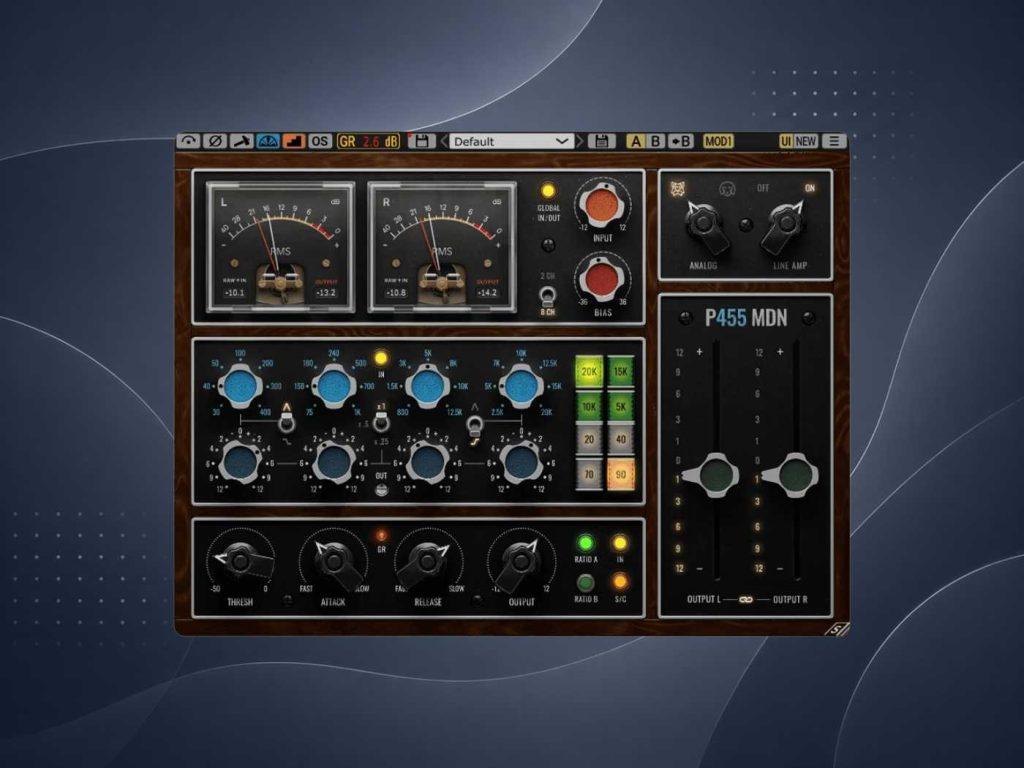Screen dimensions: 1024x768
Task: Flip the high band bell/shelf switch
Action: coord(475,428)
